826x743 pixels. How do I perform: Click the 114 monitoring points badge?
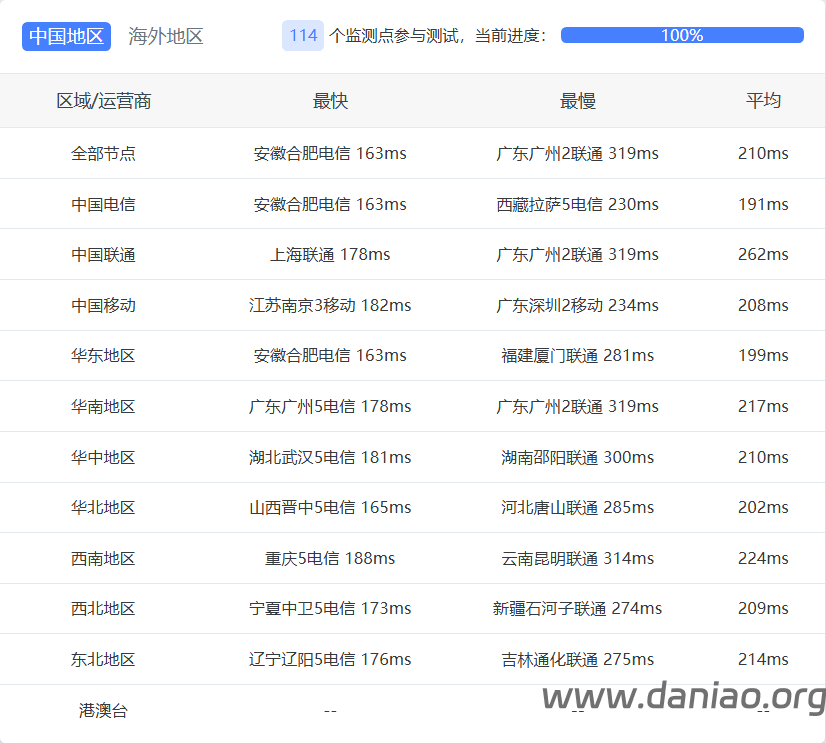click(x=303, y=35)
